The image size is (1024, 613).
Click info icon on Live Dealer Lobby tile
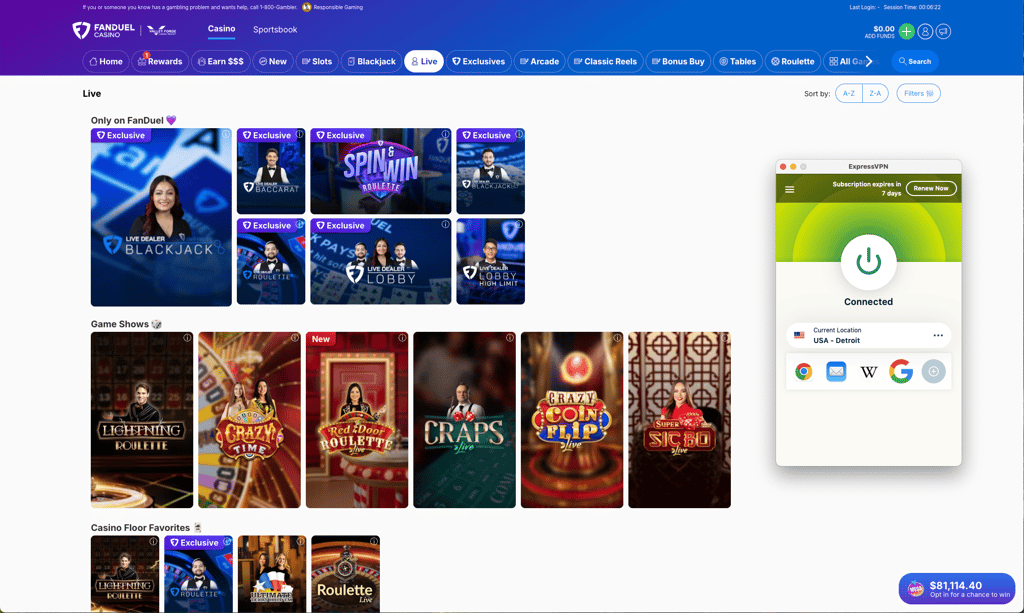point(445,225)
